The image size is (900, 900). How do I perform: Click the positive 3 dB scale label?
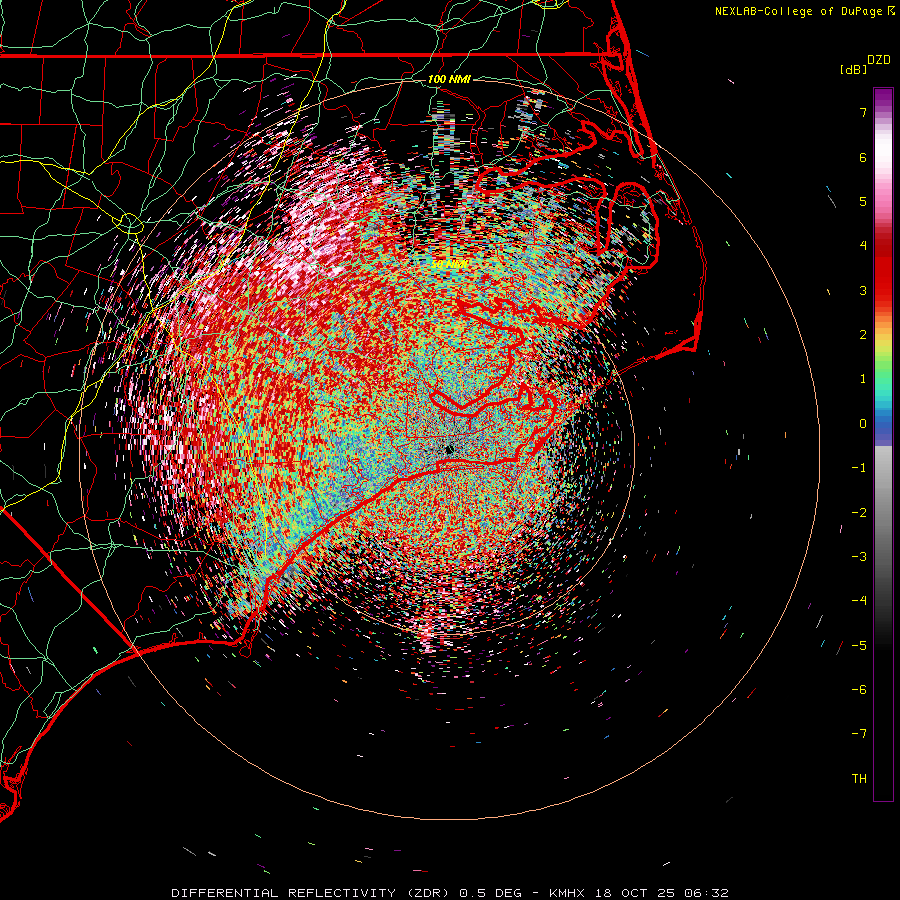863,290
